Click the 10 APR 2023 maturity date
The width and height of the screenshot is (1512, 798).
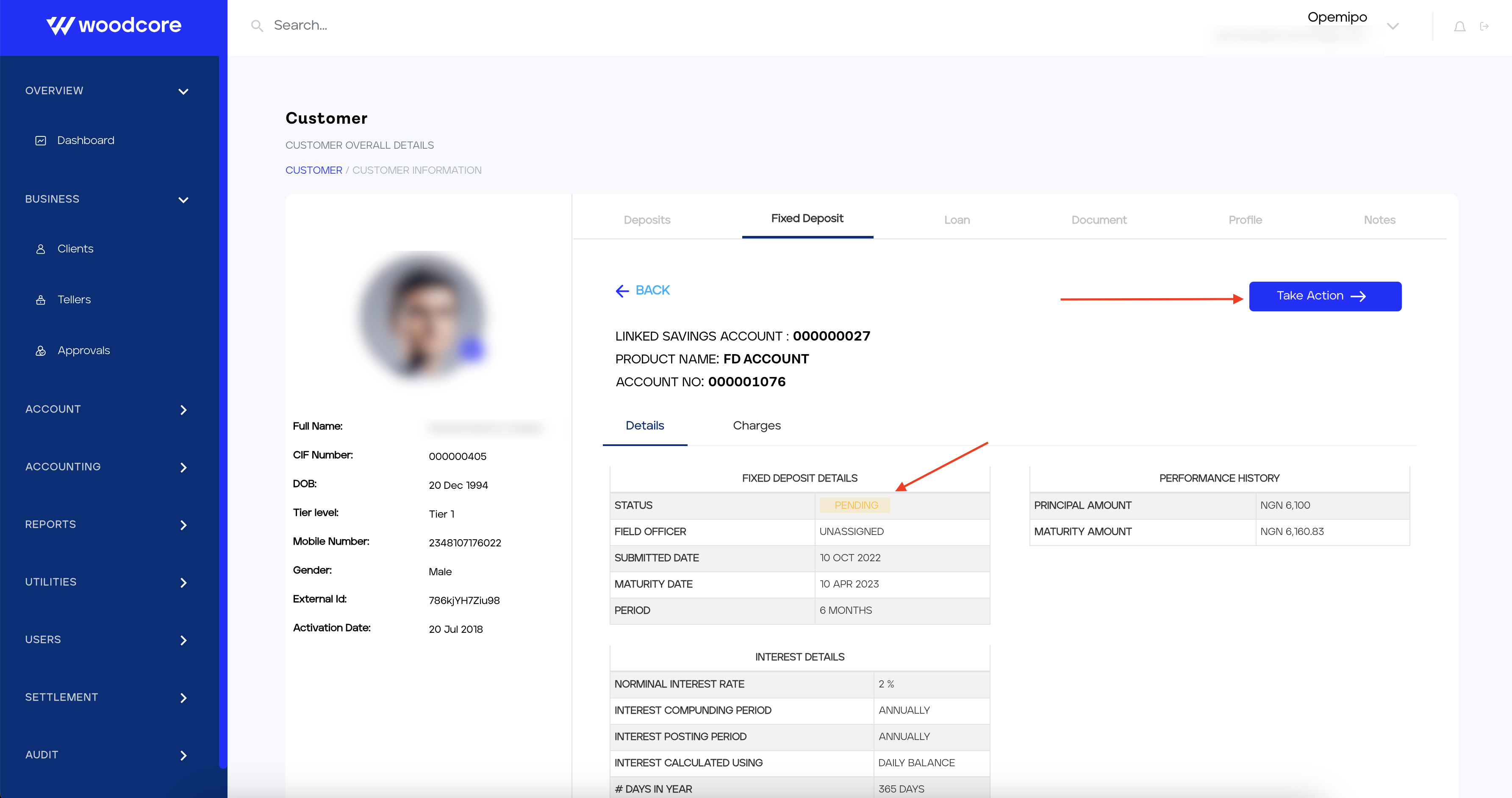click(849, 585)
